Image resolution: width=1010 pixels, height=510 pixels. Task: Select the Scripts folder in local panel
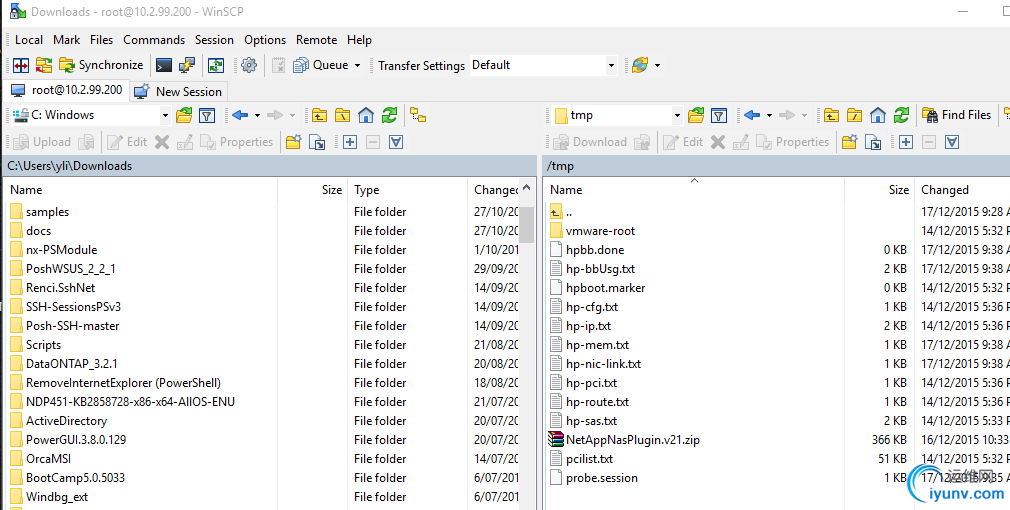click(x=43, y=345)
